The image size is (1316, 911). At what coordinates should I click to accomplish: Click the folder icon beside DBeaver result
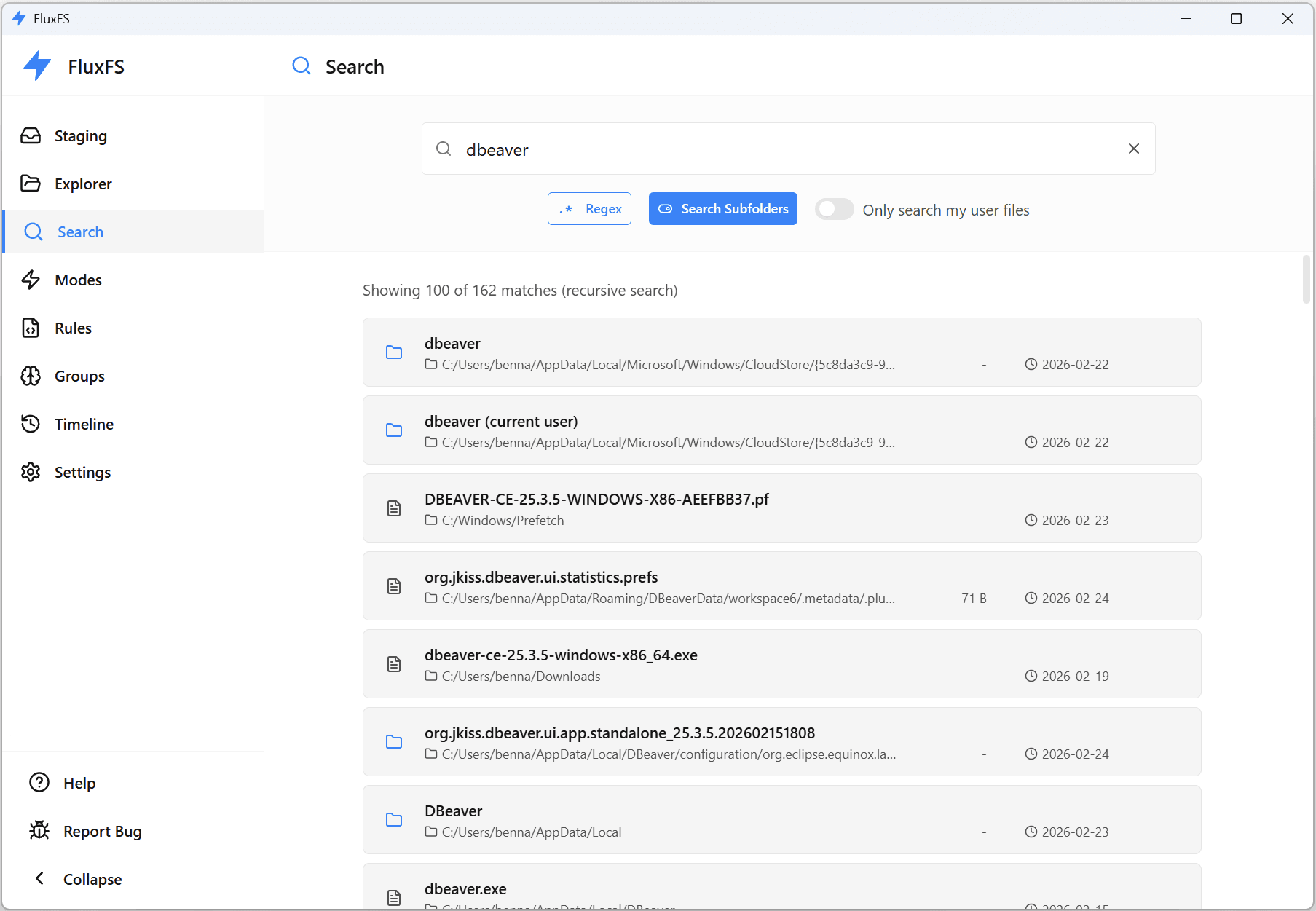click(394, 819)
